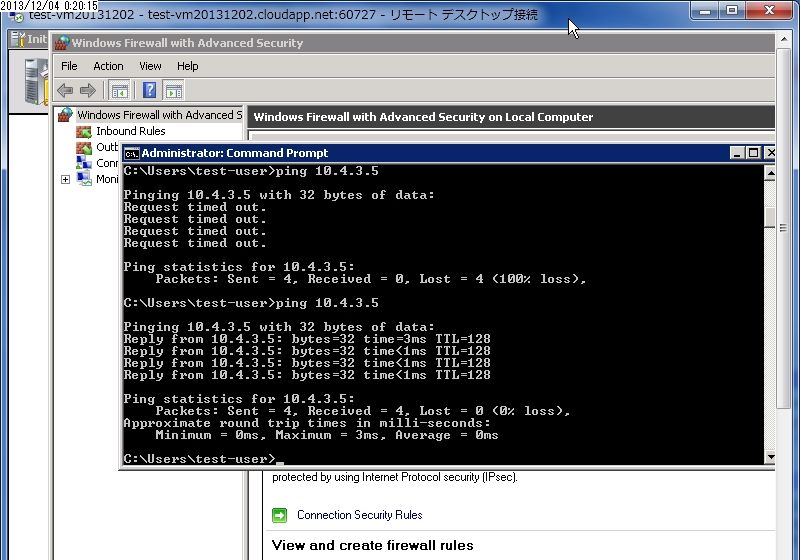Click the server icon in background window
800x560 pixels.
[x=37, y=82]
